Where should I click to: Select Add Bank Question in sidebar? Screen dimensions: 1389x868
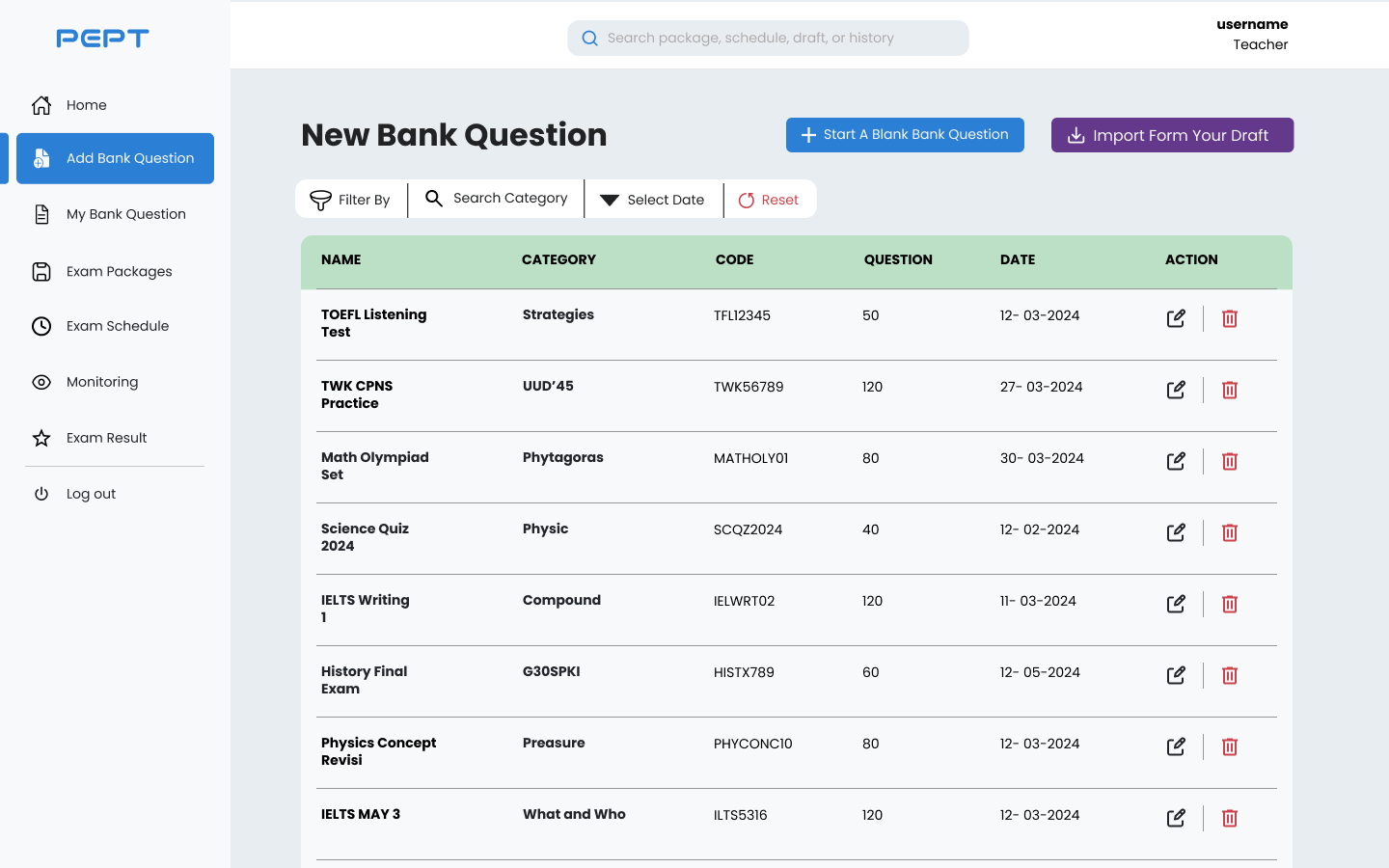(115, 158)
